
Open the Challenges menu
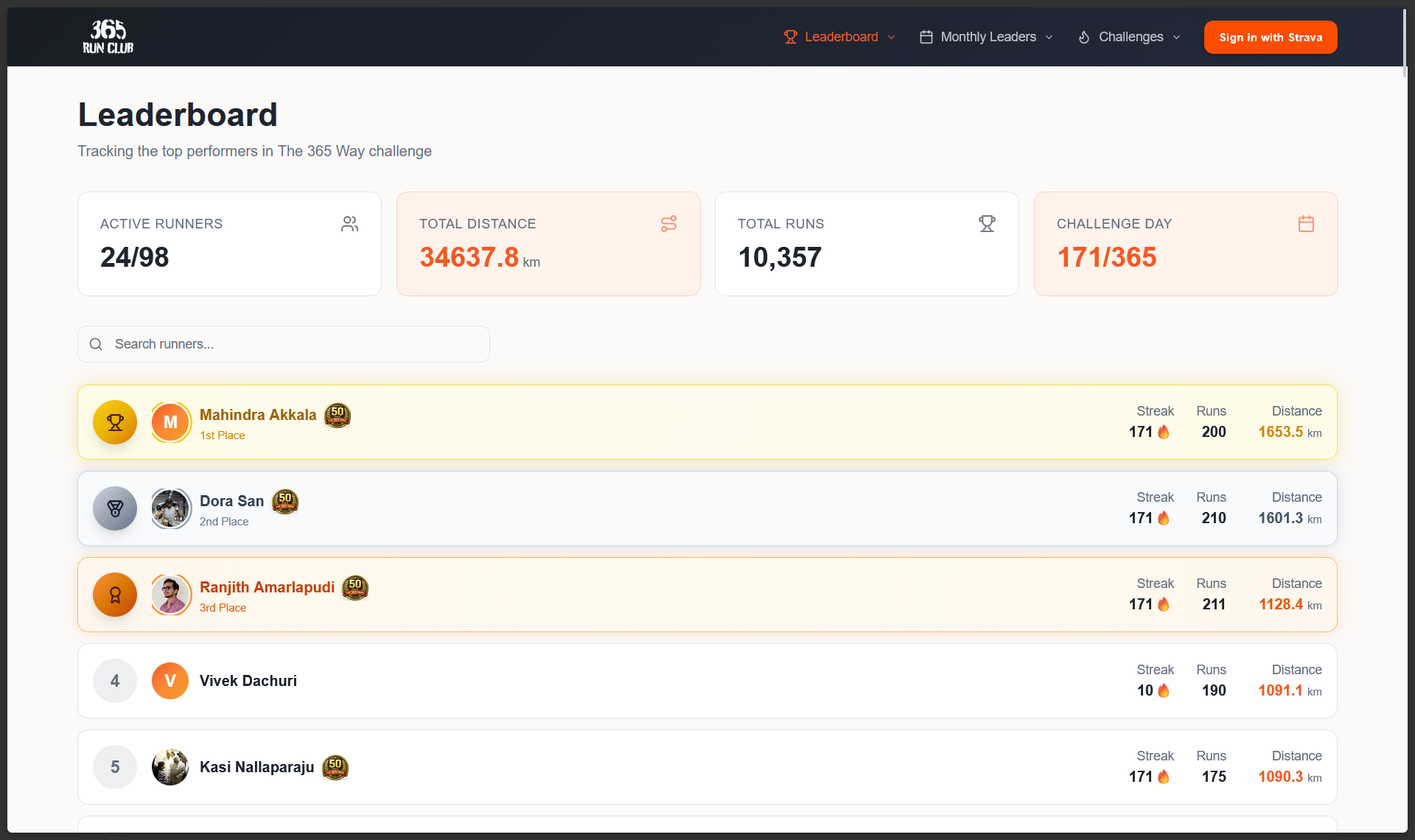(x=1129, y=37)
